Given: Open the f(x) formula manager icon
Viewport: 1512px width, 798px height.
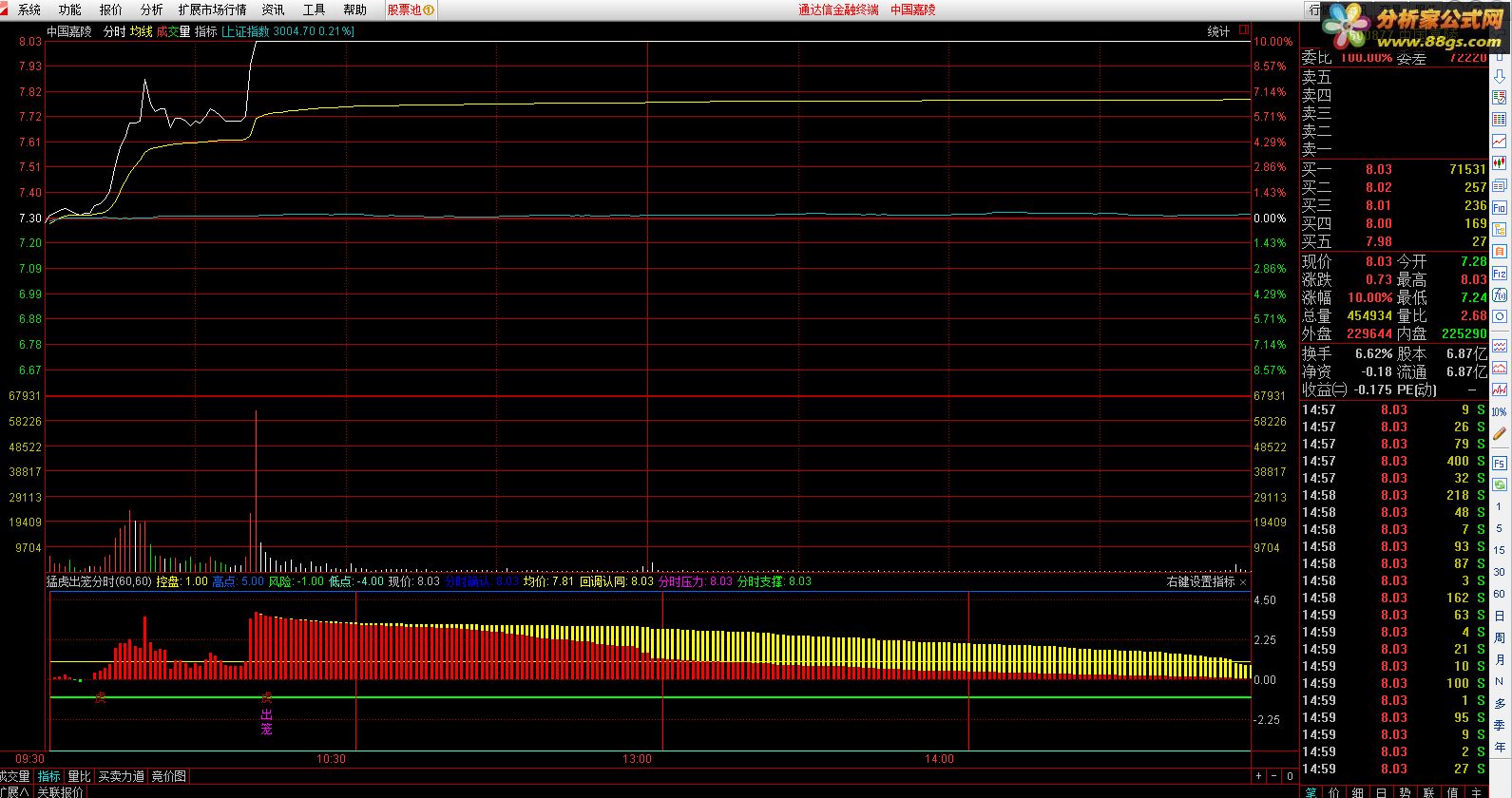Looking at the screenshot, I should (x=1500, y=295).
